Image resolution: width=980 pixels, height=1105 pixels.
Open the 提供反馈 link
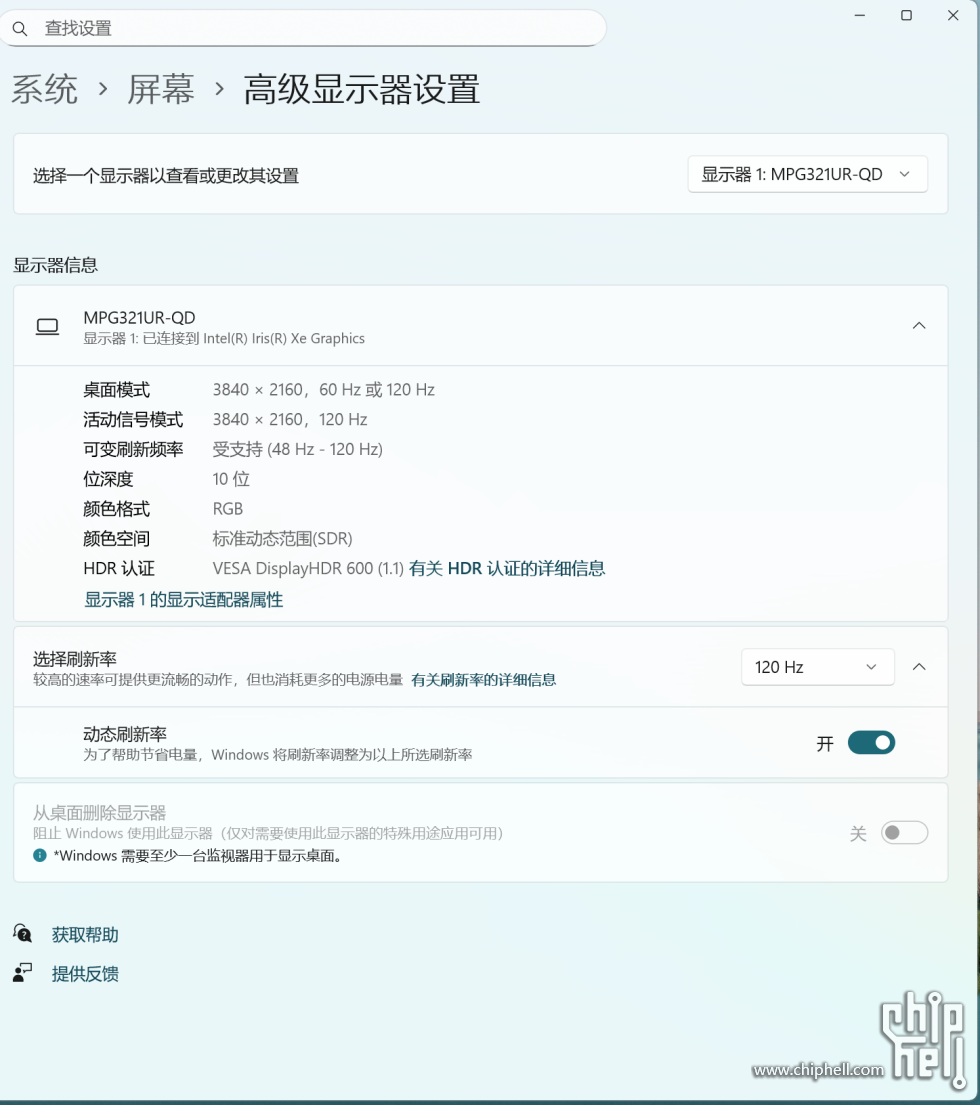[85, 974]
